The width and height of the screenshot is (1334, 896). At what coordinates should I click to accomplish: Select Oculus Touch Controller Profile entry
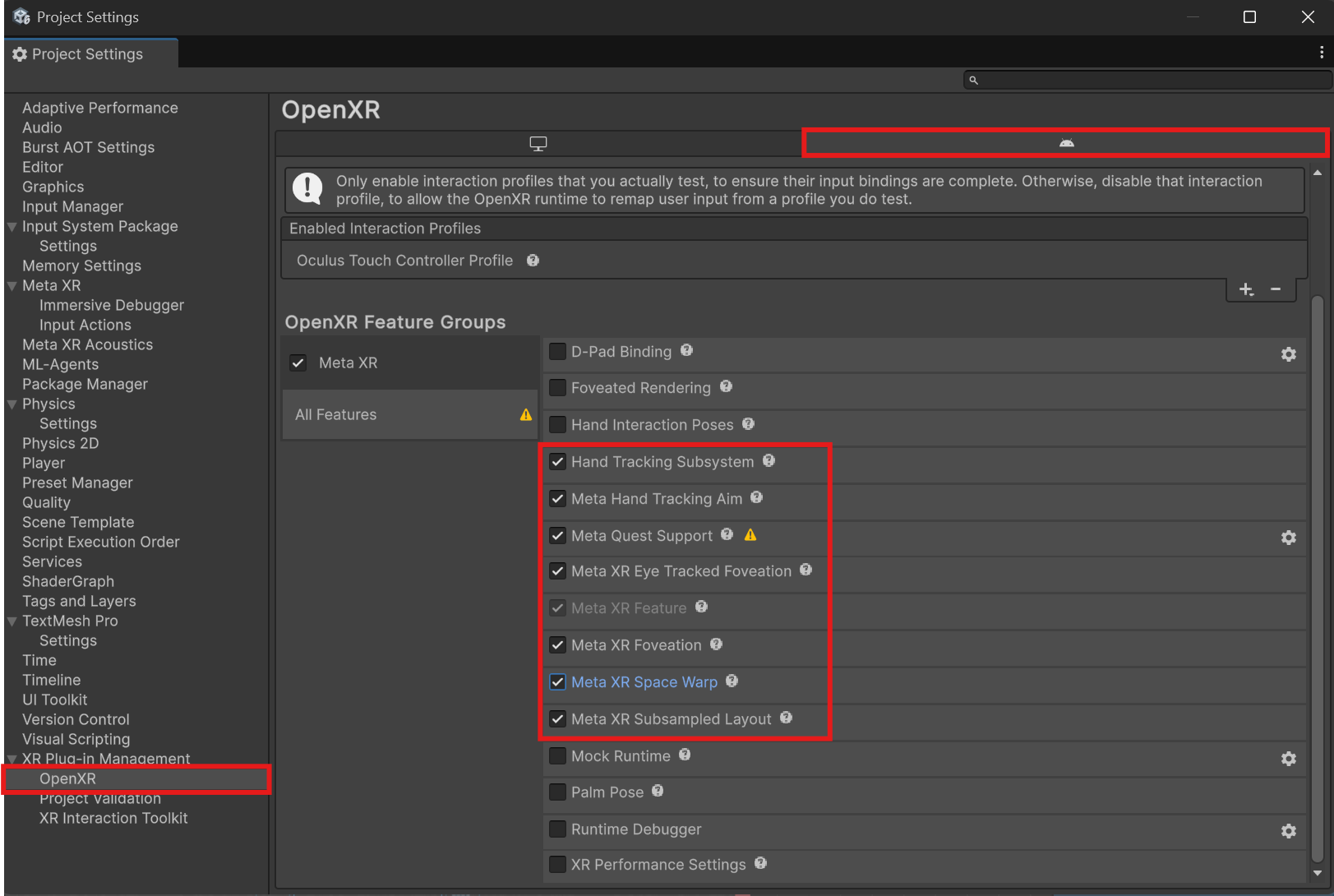(x=404, y=261)
